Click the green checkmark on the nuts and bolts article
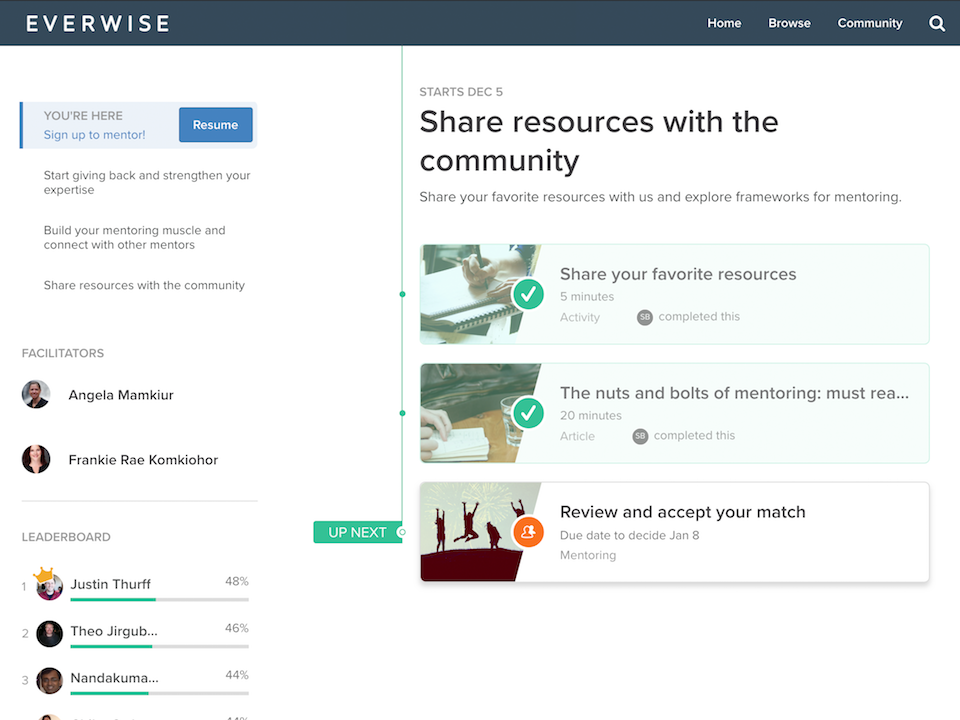This screenshot has width=960, height=720. point(528,412)
